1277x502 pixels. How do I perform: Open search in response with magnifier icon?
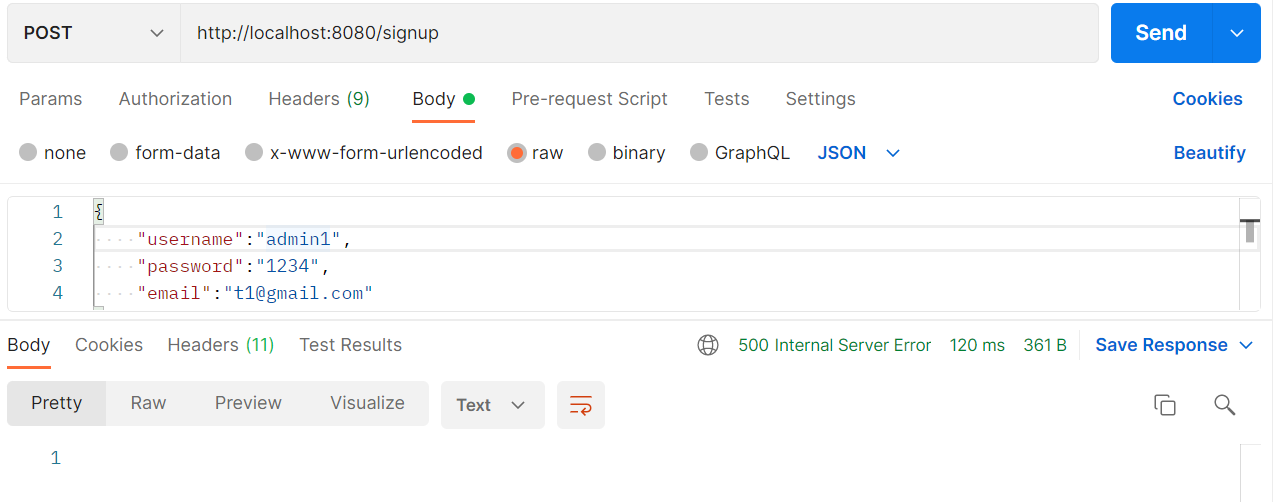click(x=1224, y=405)
